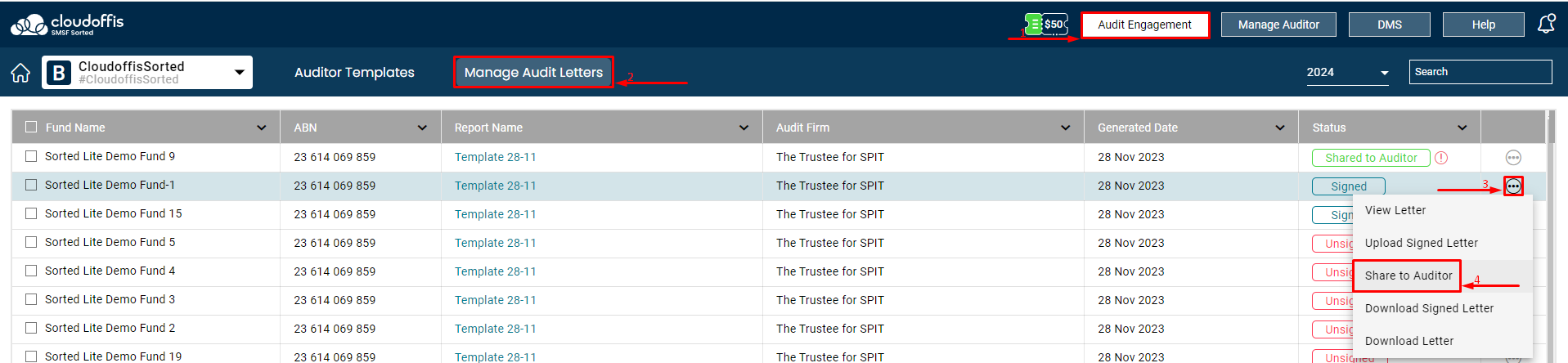This screenshot has height=363, width=1568.
Task: Tick the checkbox for Sorted Lite Demo Fund 15
Action: tap(31, 213)
